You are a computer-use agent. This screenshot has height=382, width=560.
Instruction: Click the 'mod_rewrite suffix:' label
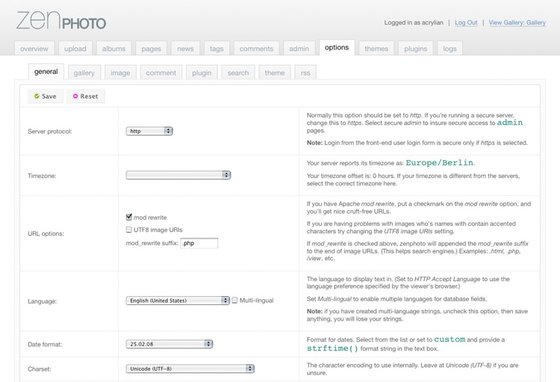(x=152, y=243)
